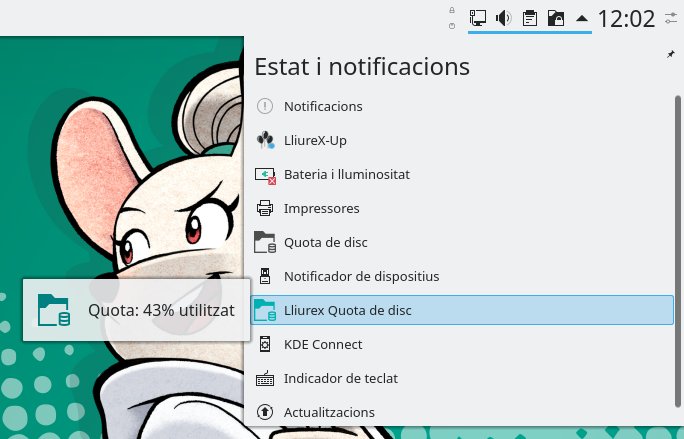Collapse the system tray arrow

582,19
